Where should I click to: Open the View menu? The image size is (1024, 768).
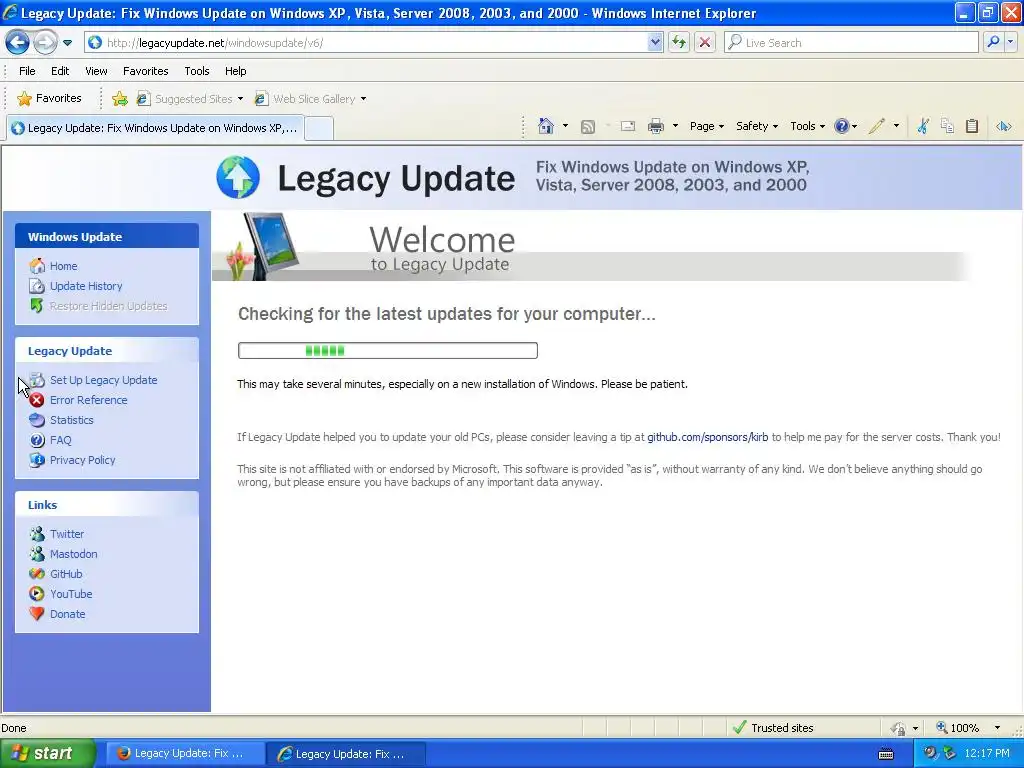[96, 71]
